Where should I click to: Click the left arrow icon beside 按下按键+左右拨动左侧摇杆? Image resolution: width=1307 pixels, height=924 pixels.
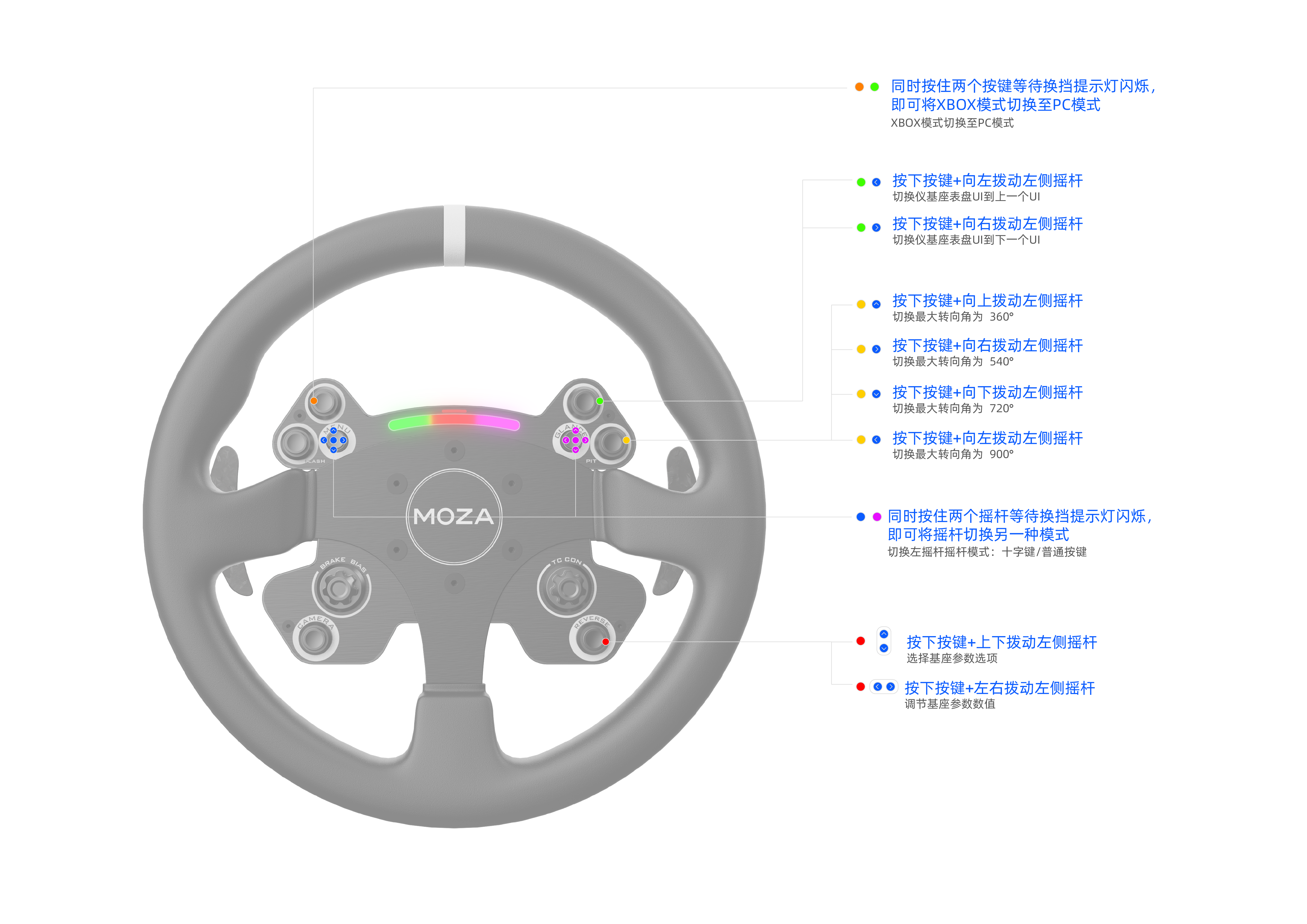tap(878, 687)
